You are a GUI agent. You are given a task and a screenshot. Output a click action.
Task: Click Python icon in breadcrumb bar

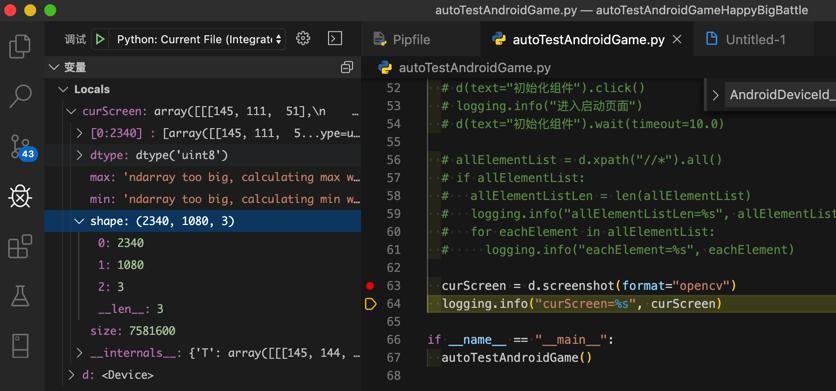pyautogui.click(x=385, y=68)
